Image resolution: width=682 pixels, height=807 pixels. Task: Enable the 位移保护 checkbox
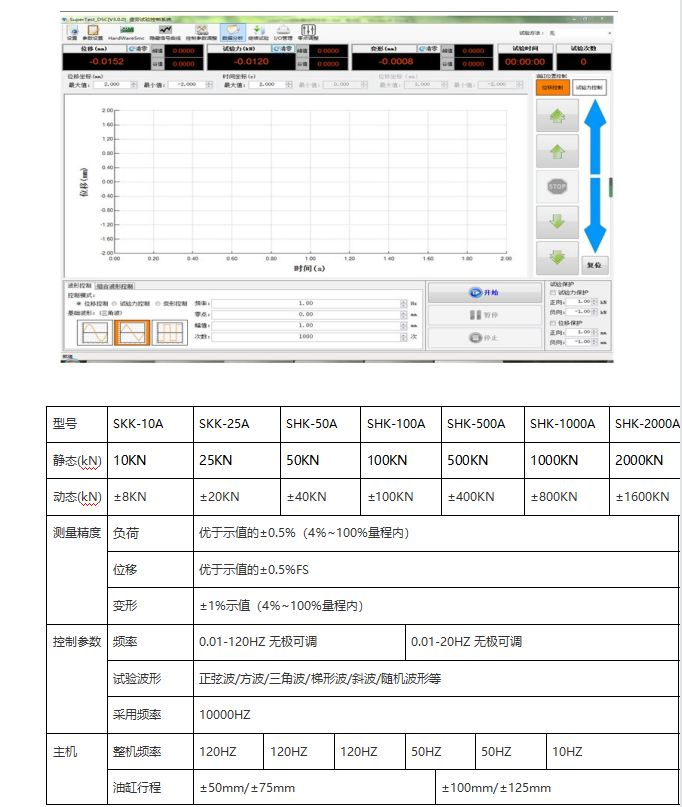[x=553, y=324]
